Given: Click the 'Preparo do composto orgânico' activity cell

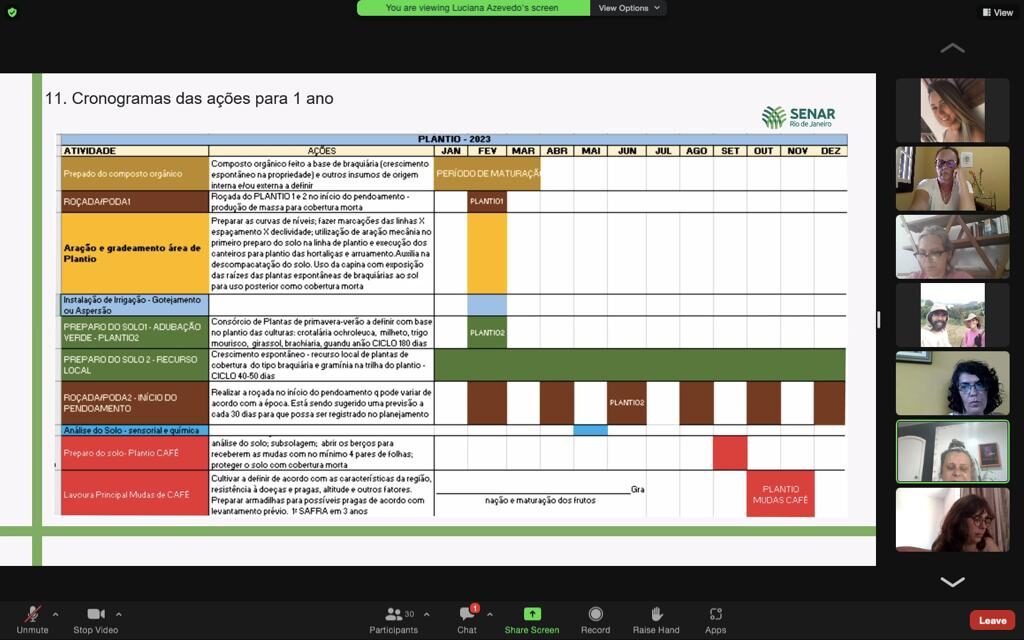Looking at the screenshot, I should [135, 174].
